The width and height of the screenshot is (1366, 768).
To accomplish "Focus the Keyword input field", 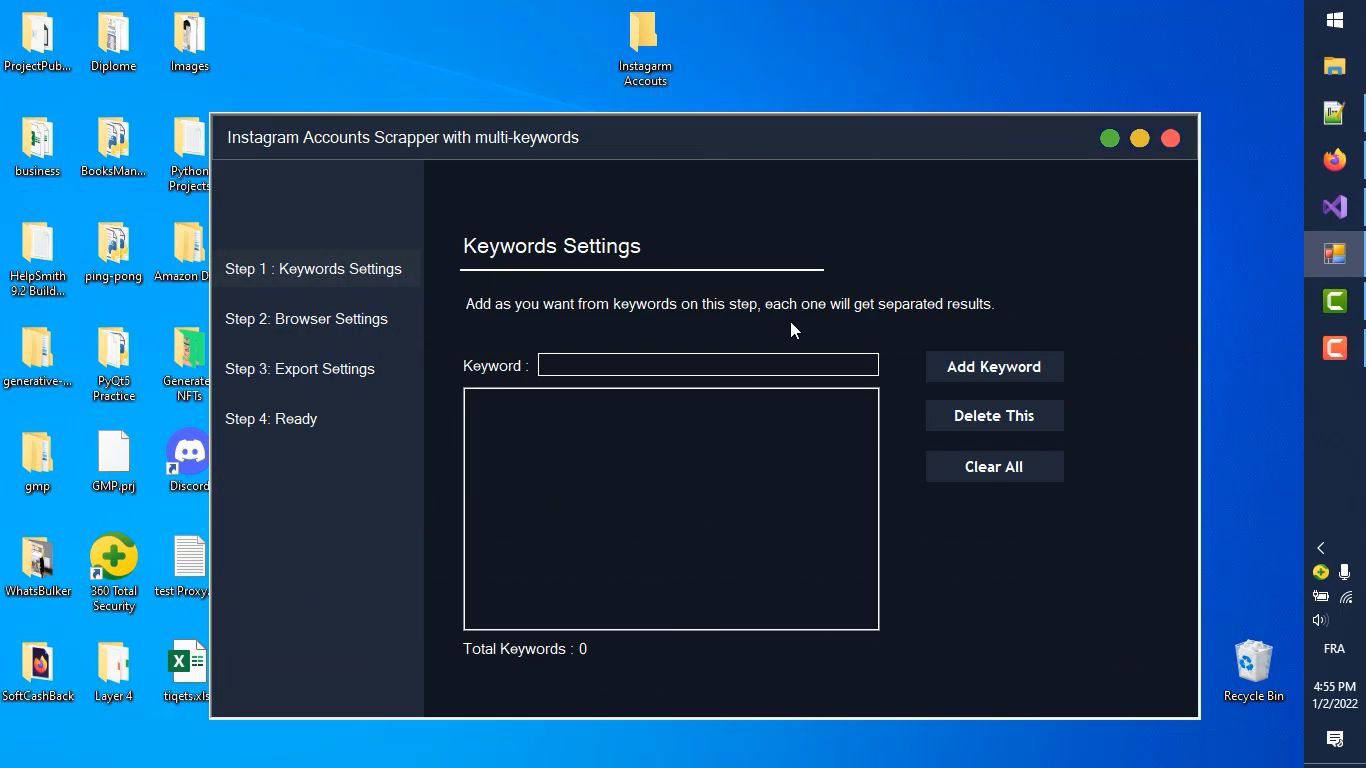I will pyautogui.click(x=708, y=365).
